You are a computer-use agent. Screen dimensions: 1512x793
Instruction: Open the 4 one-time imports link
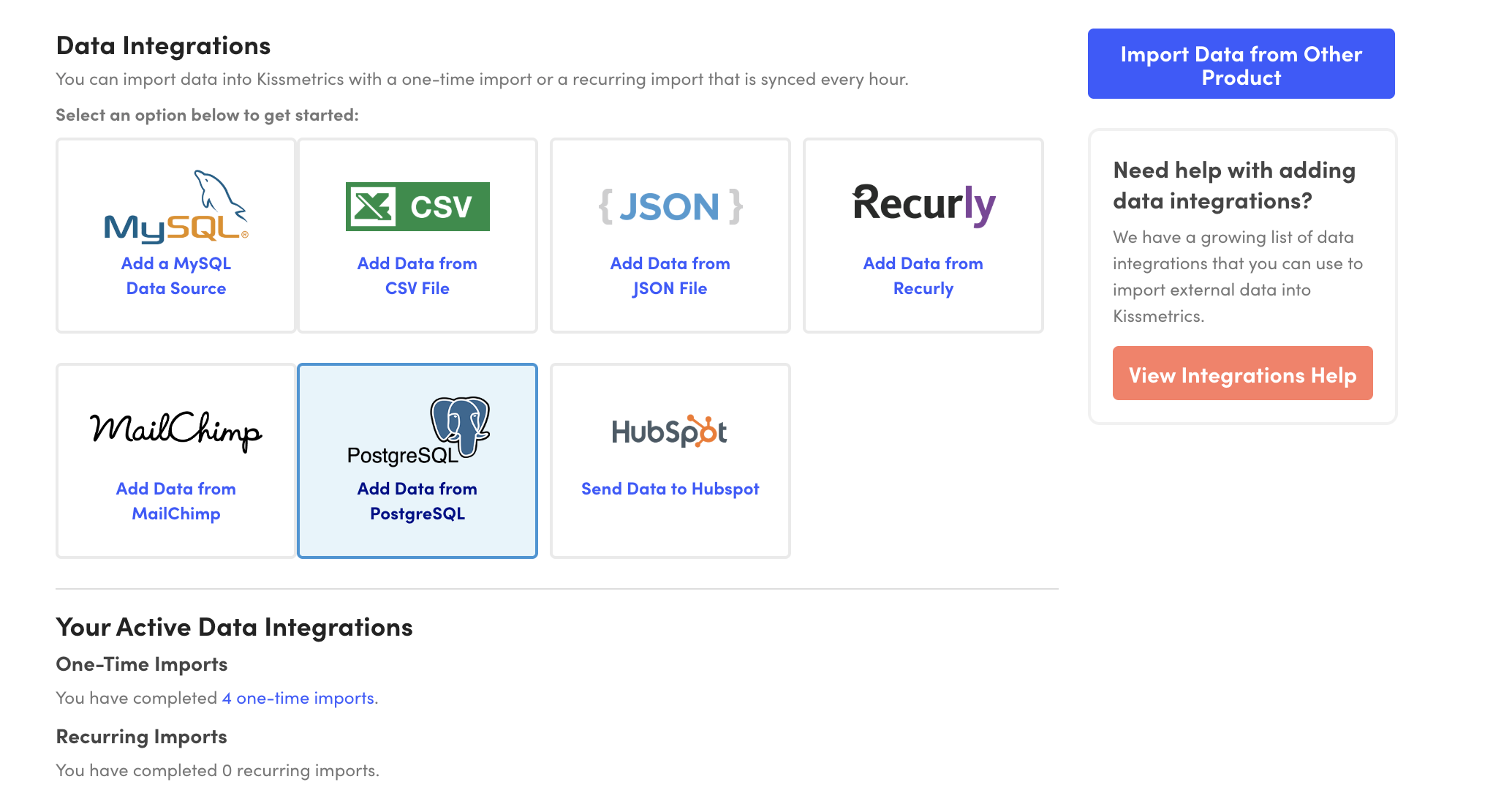tap(300, 697)
